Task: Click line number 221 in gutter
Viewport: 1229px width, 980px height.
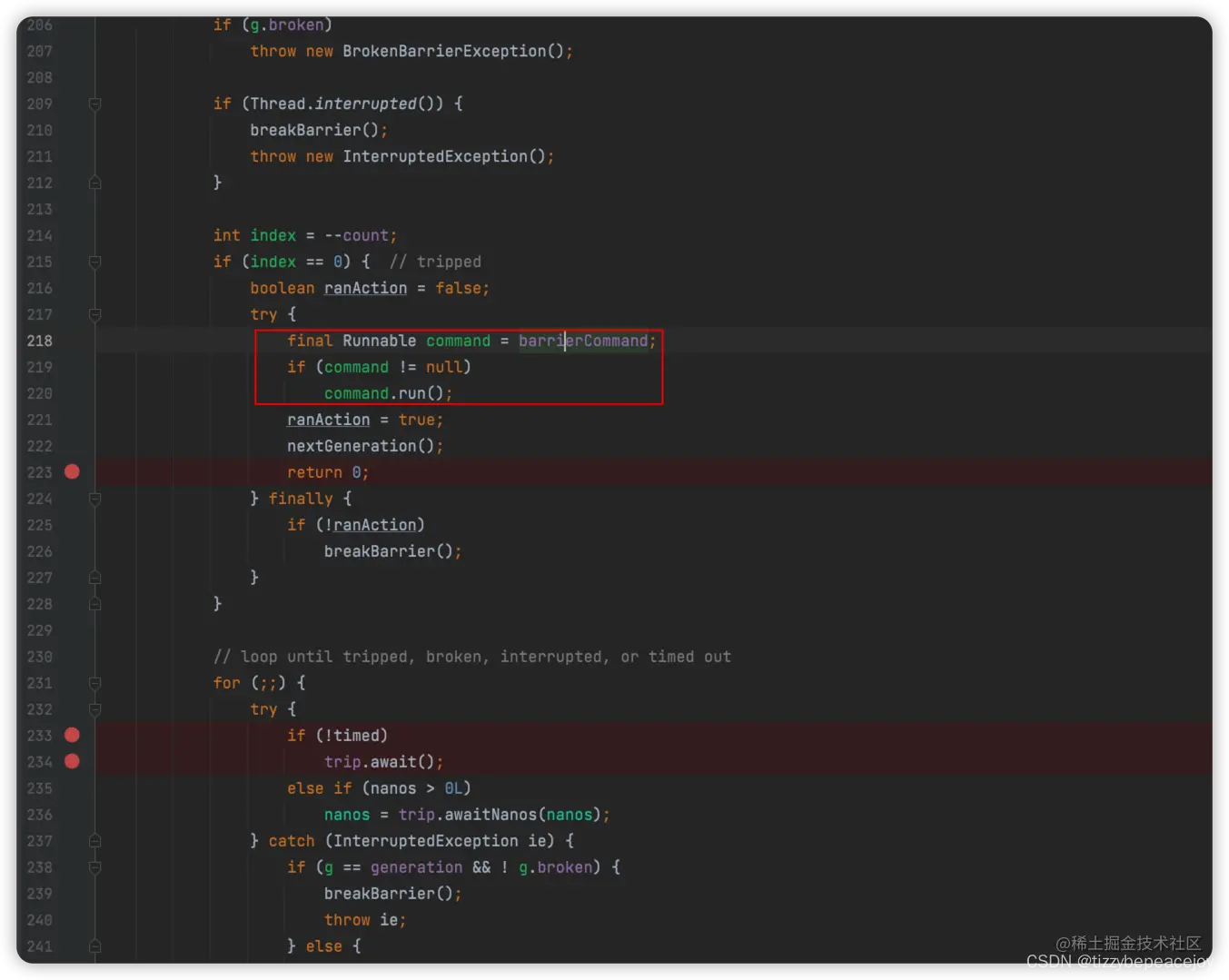Action: tap(39, 420)
